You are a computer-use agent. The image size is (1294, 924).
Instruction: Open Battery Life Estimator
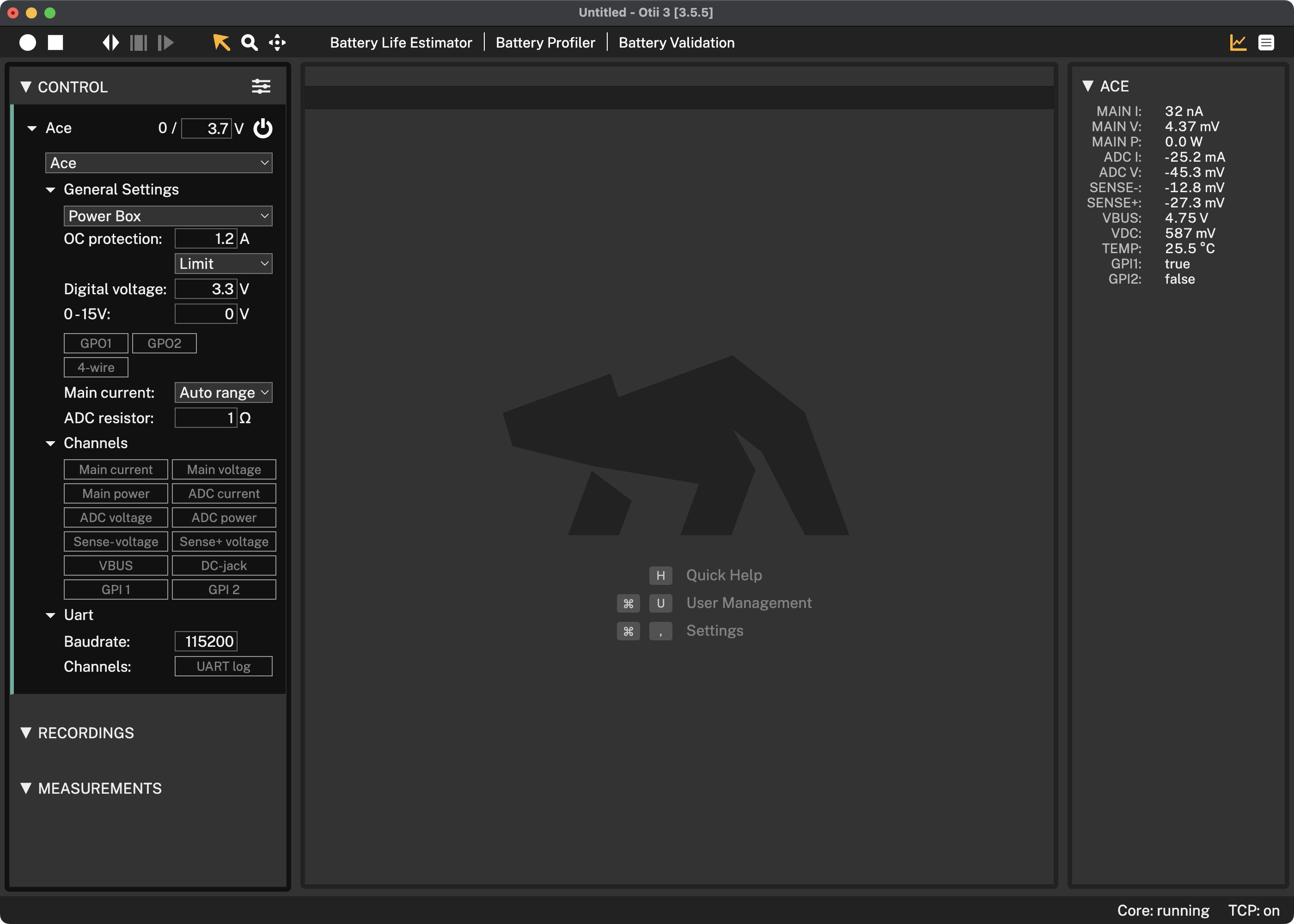click(401, 43)
